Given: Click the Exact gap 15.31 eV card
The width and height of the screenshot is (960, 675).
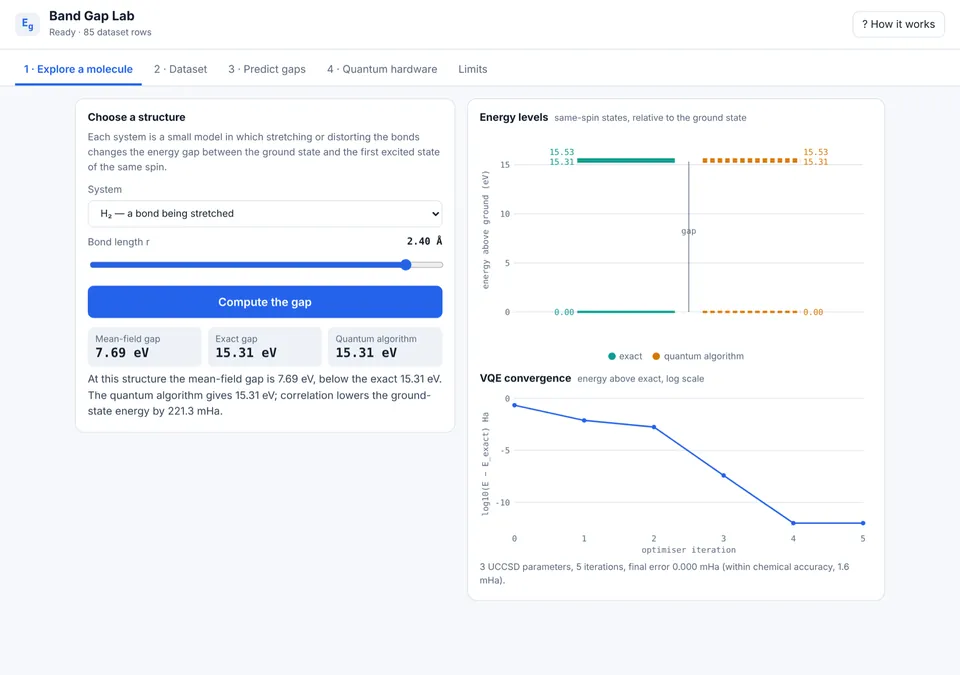Looking at the screenshot, I should click(264, 347).
